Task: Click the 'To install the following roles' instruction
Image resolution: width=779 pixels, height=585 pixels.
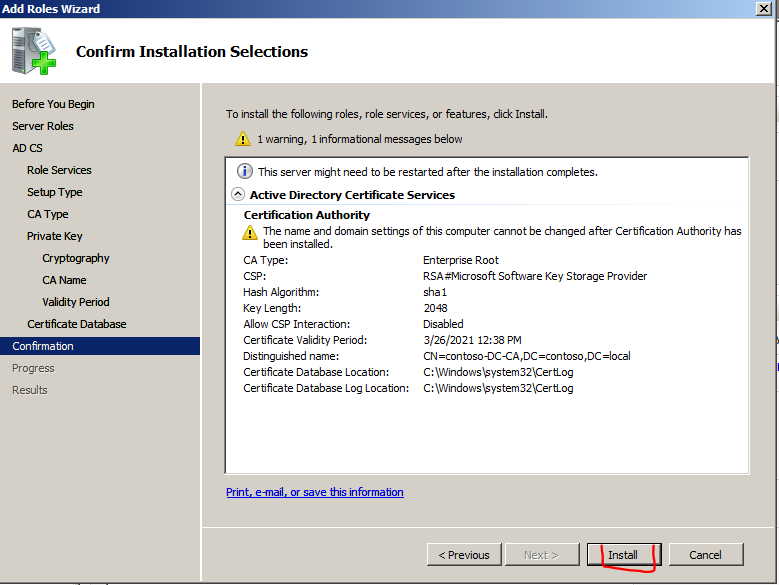Action: tap(387, 114)
